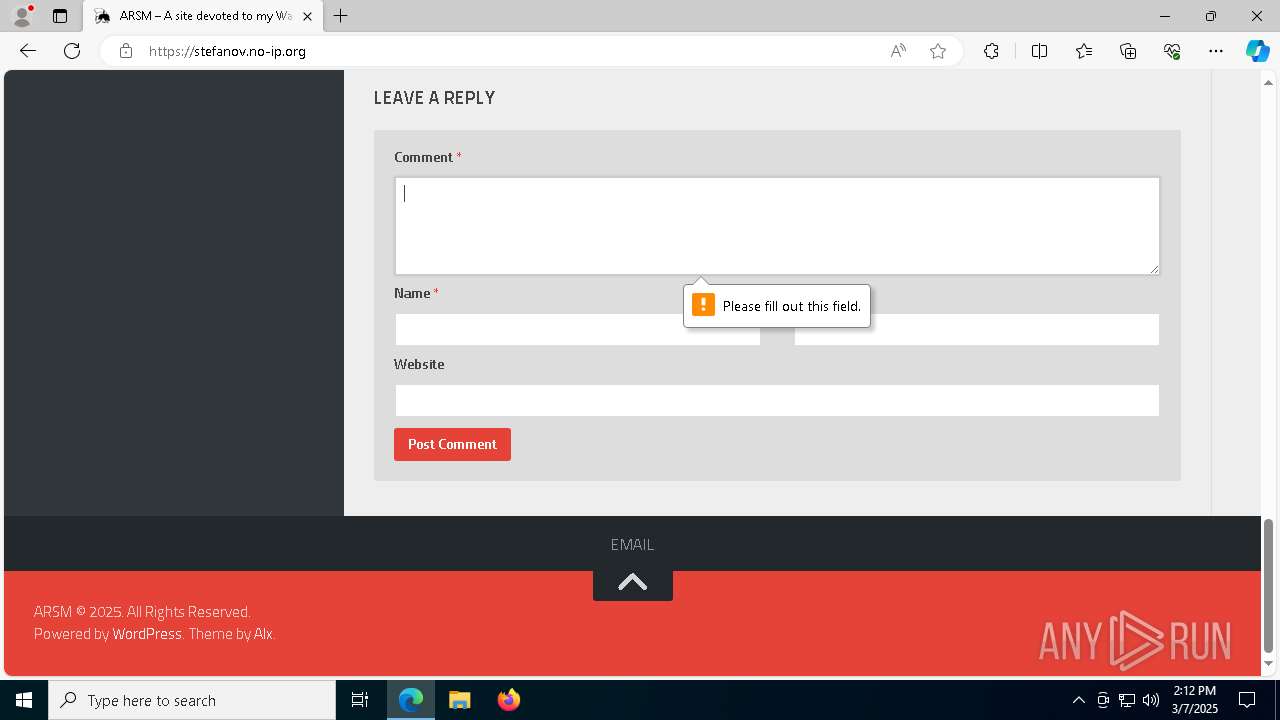This screenshot has height=720, width=1280.
Task: Click the scrollbar up arrow
Action: tap(1268, 82)
